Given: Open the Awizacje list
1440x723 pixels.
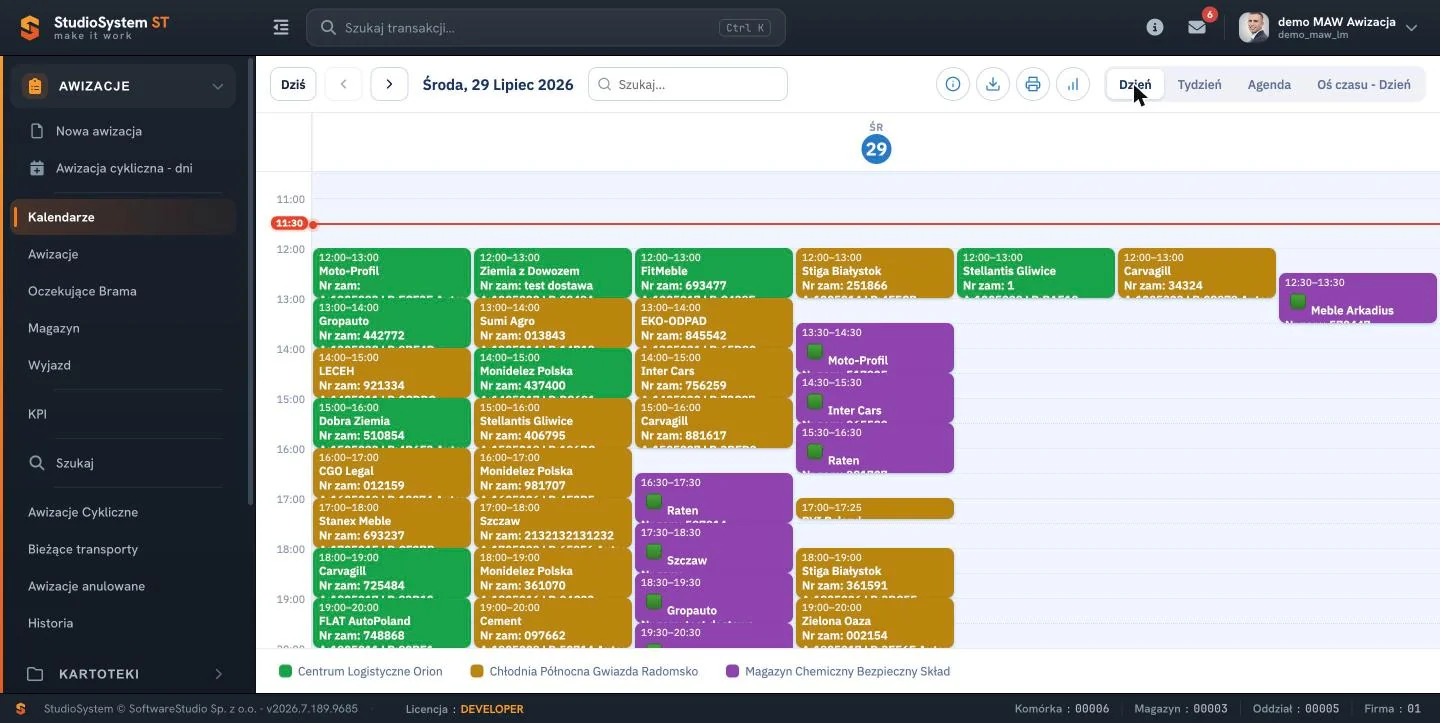Looking at the screenshot, I should [x=53, y=254].
